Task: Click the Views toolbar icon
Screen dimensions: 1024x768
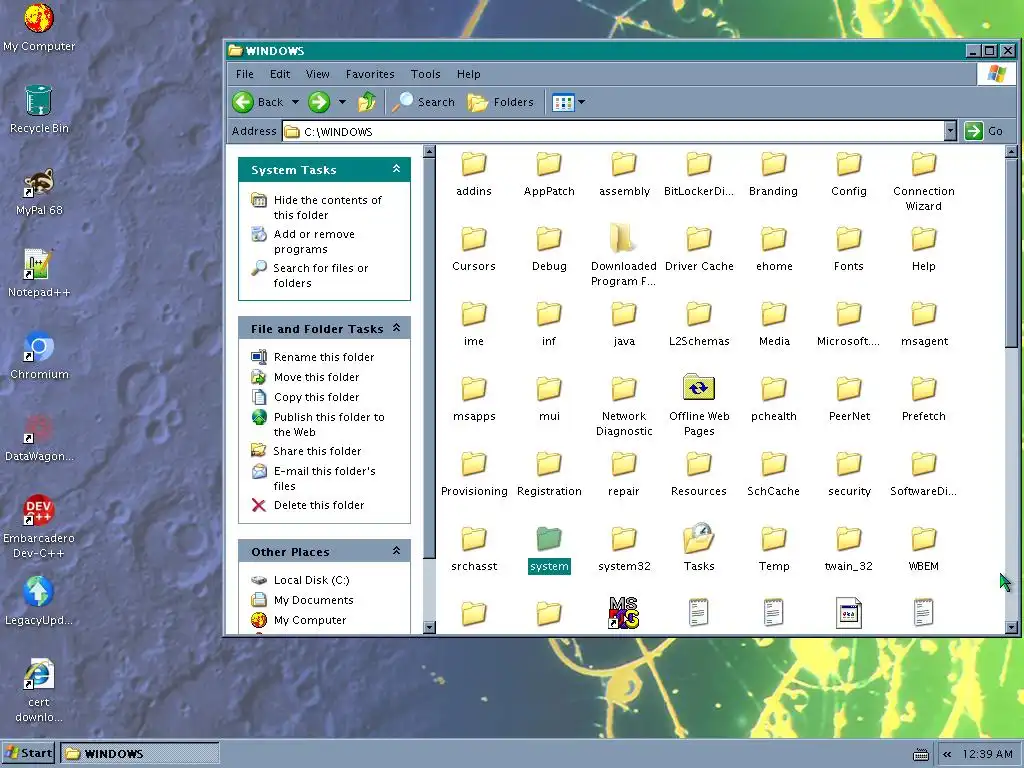Action: [x=562, y=102]
